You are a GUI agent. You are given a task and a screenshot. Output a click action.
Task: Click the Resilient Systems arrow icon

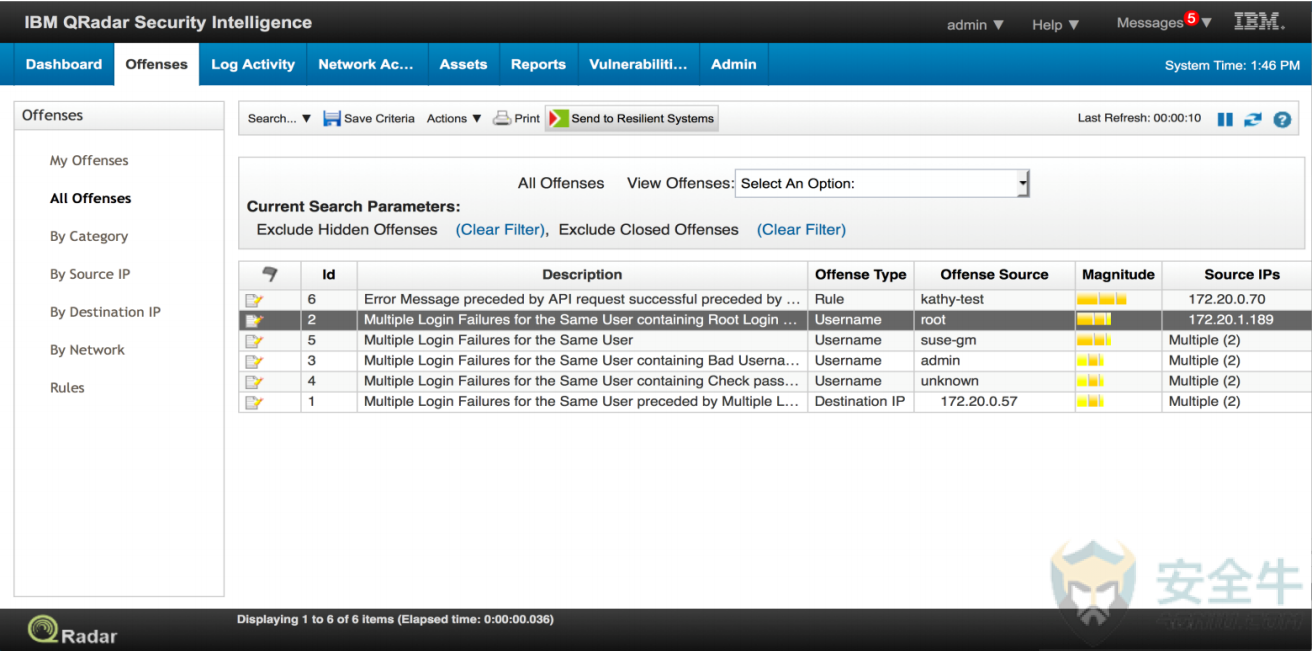point(558,118)
